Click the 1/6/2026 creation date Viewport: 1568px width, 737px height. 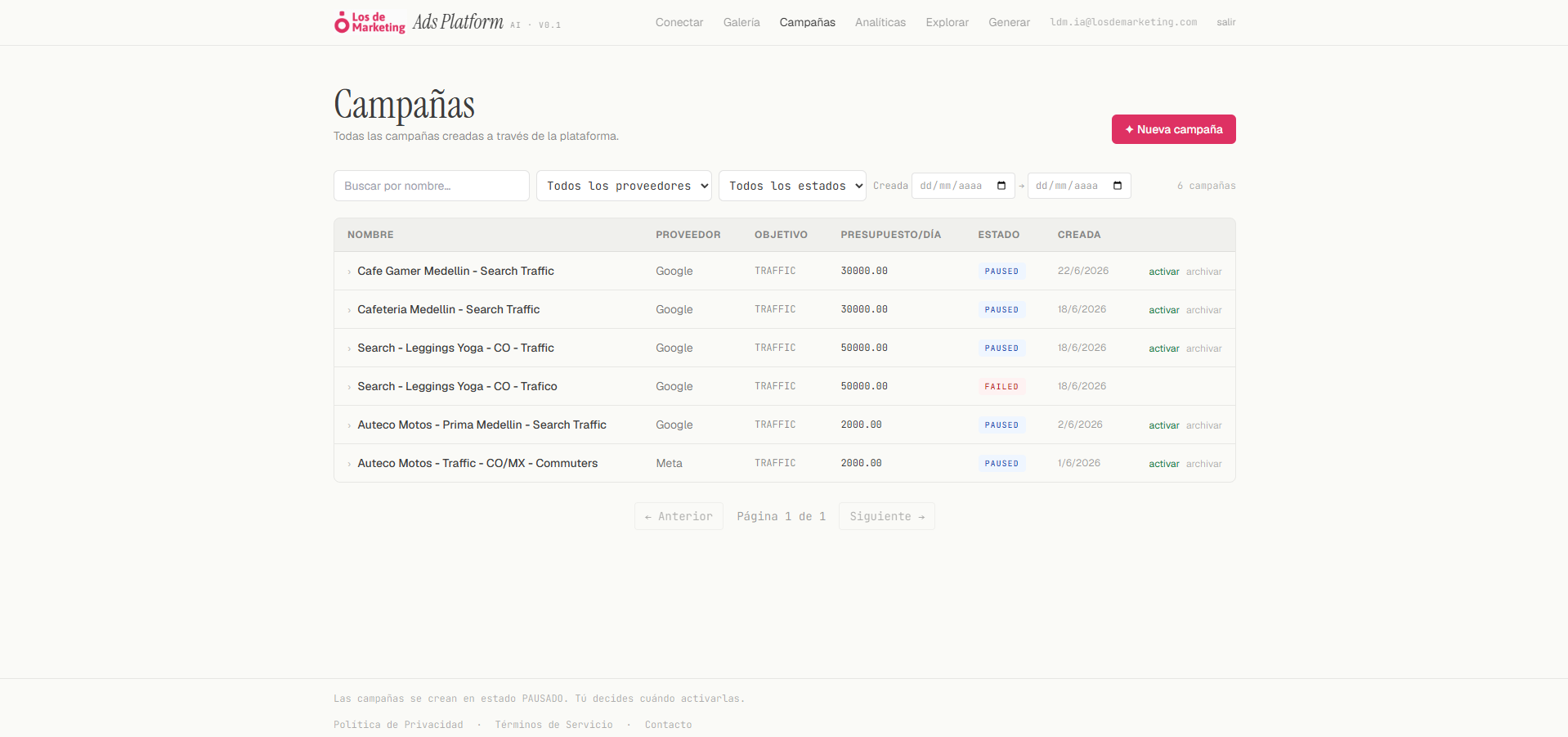(1079, 463)
